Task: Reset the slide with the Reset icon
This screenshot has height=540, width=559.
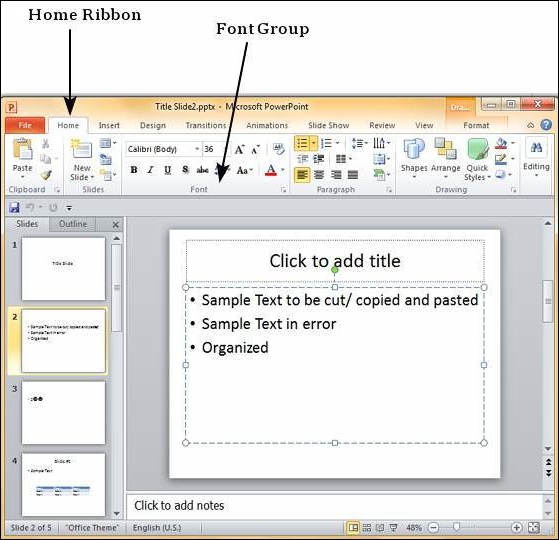Action: tap(106, 159)
